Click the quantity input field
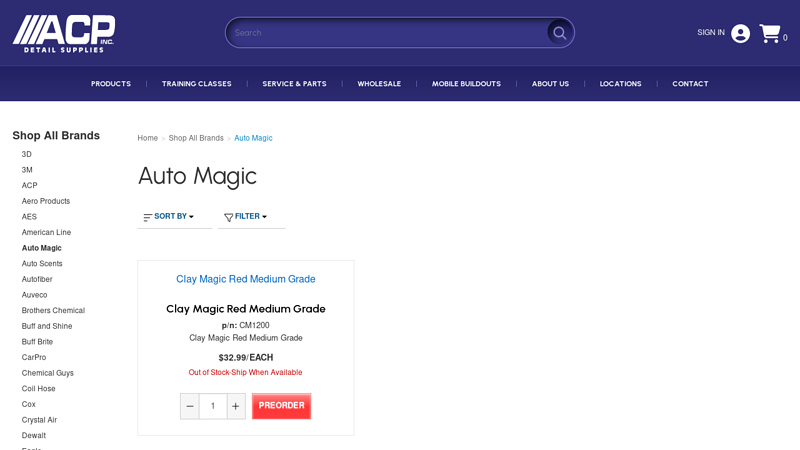The width and height of the screenshot is (800, 450). coord(213,406)
